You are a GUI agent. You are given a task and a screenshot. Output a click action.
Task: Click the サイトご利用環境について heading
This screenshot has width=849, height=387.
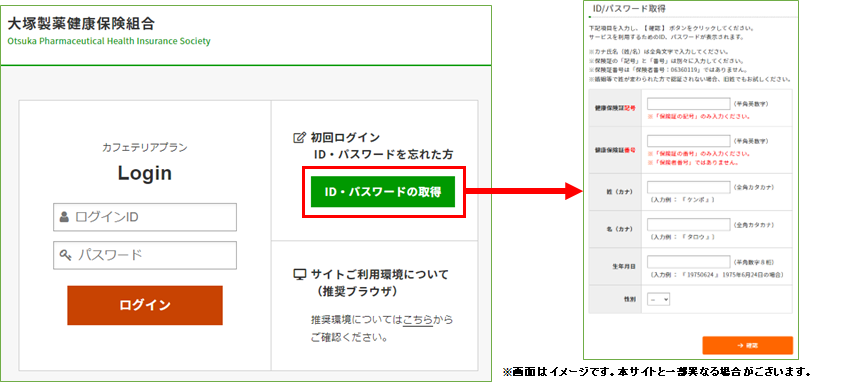coord(380,274)
